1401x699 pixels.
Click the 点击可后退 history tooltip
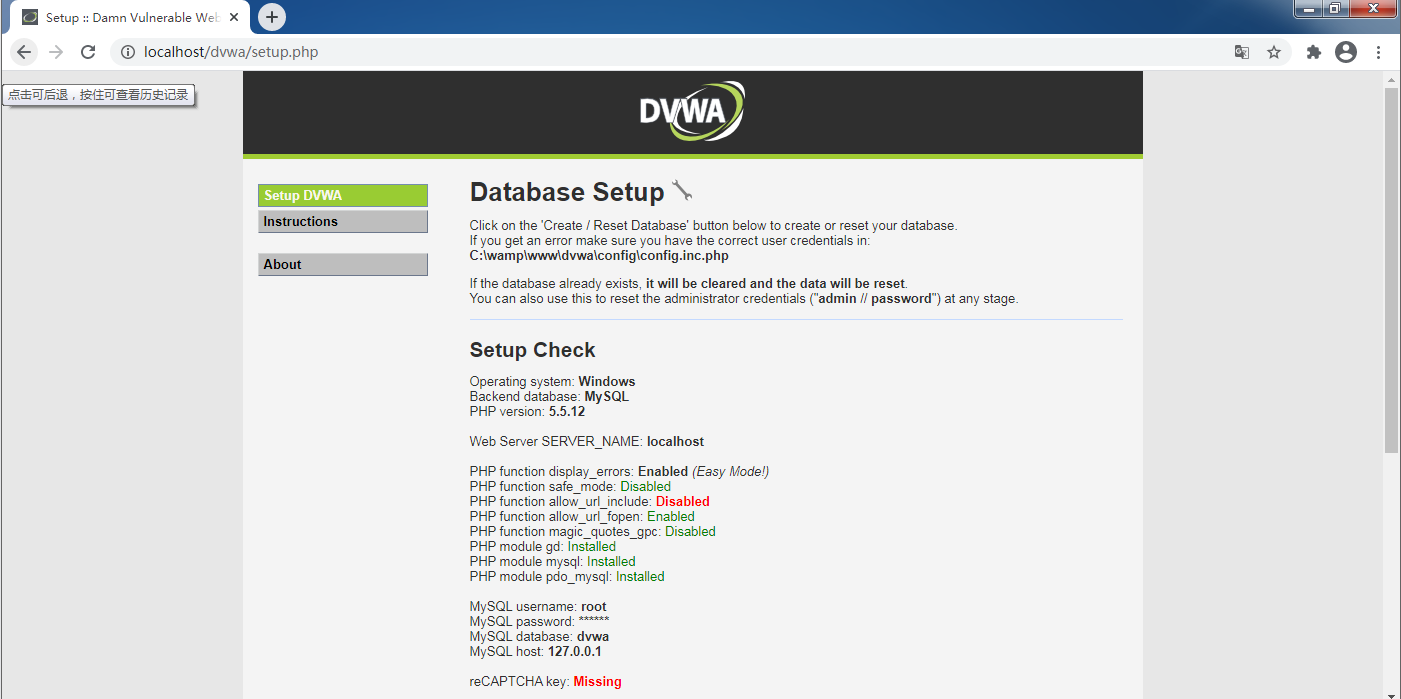pos(98,94)
